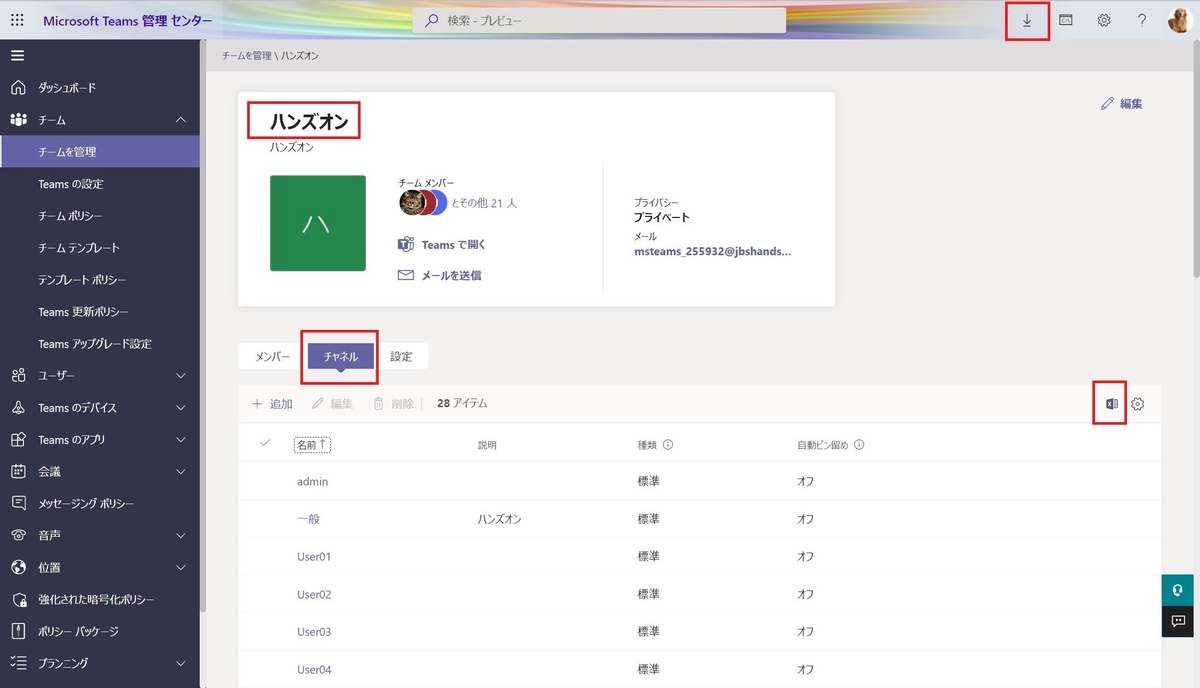1200x688 pixels.
Task: Click the User02 channel row
Action: coord(700,594)
